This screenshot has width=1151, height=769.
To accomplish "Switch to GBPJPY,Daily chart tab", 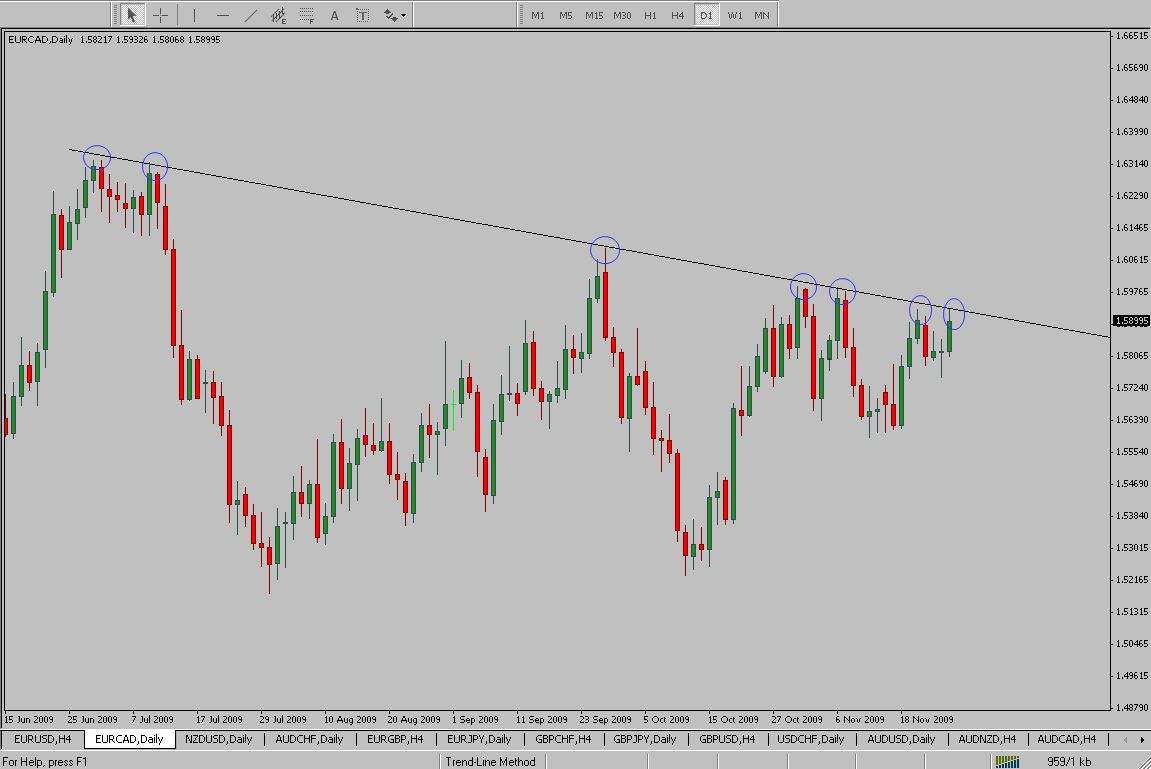I will [x=645, y=739].
